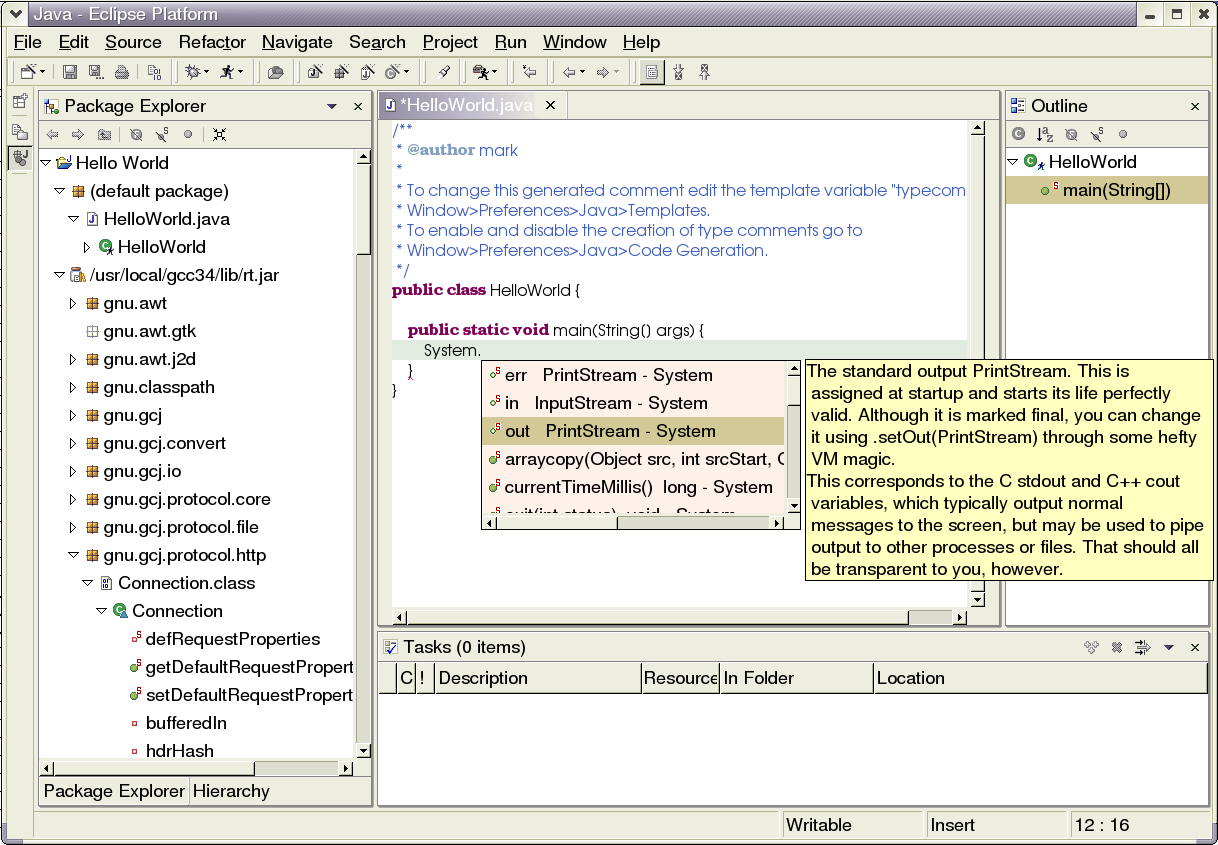Image resolution: width=1218 pixels, height=845 pixels.
Task: Collapse the Hello World project node
Action: pos(46,163)
